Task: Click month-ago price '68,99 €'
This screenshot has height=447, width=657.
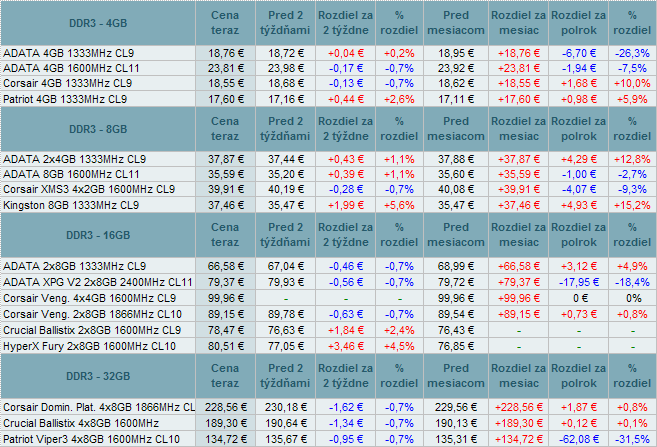Action: pyautogui.click(x=456, y=266)
